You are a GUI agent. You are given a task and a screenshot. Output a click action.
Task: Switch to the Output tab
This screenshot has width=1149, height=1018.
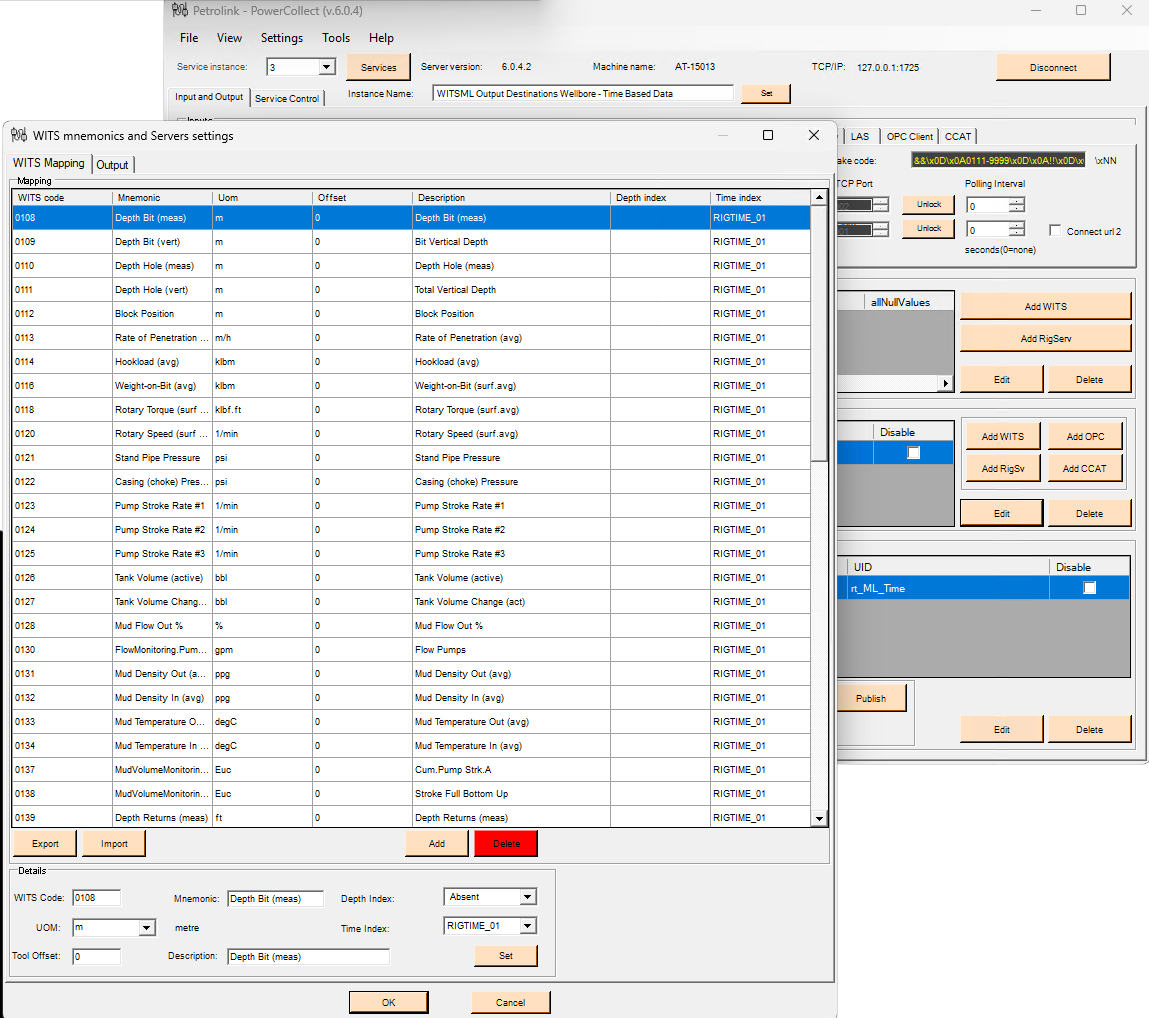click(x=113, y=164)
